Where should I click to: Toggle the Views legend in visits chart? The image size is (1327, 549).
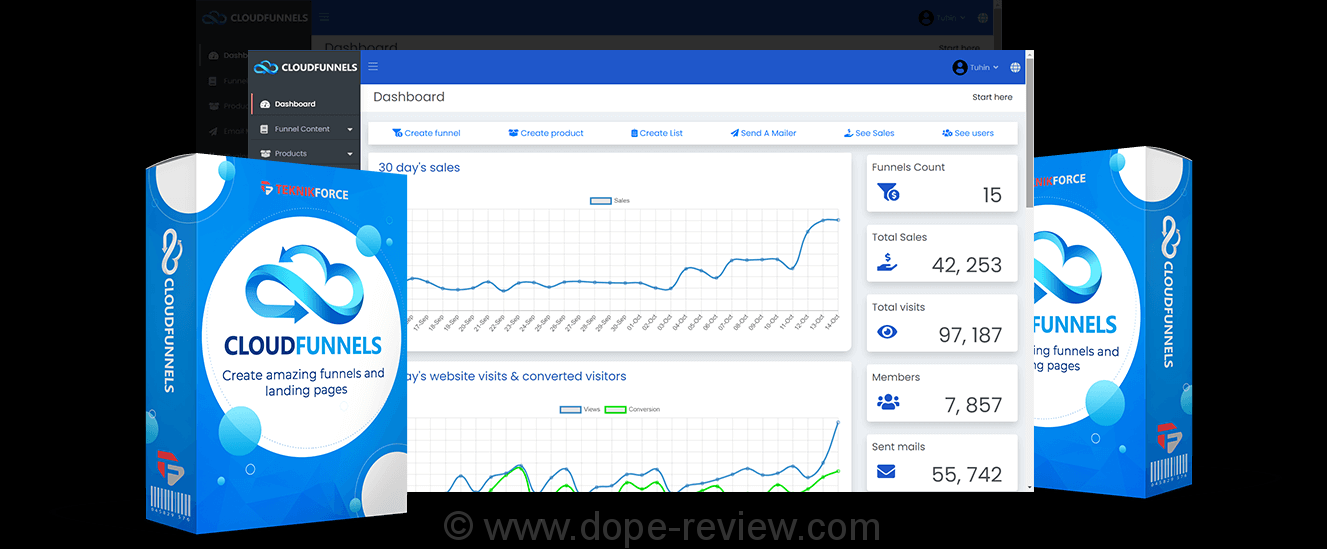[580, 409]
